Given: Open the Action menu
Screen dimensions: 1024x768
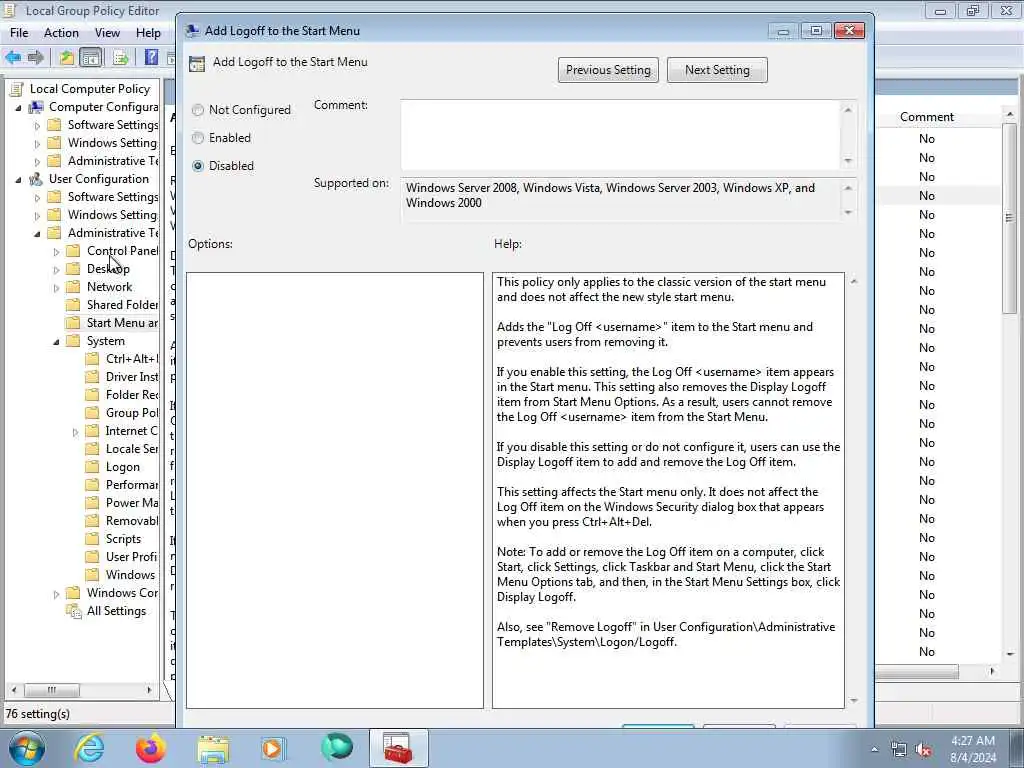Looking at the screenshot, I should (61, 33).
